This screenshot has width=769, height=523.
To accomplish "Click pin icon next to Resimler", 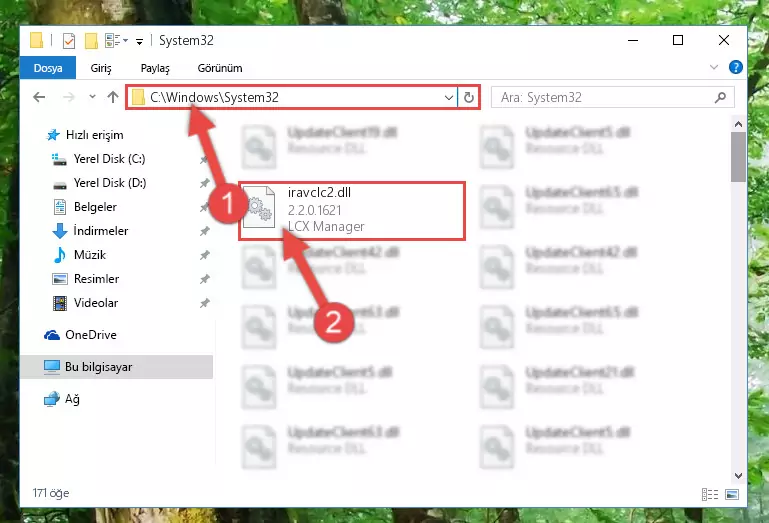I will 205,279.
